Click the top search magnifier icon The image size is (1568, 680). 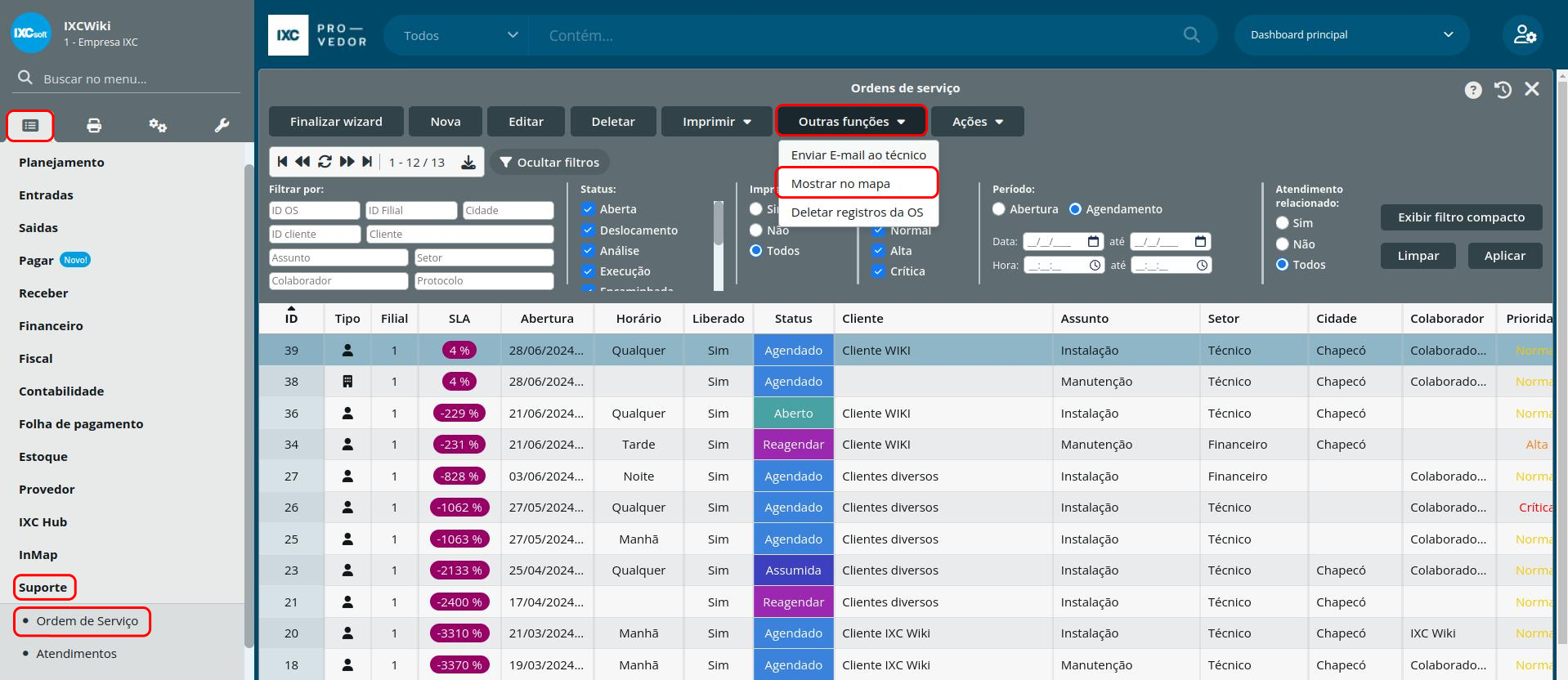pyautogui.click(x=1191, y=35)
